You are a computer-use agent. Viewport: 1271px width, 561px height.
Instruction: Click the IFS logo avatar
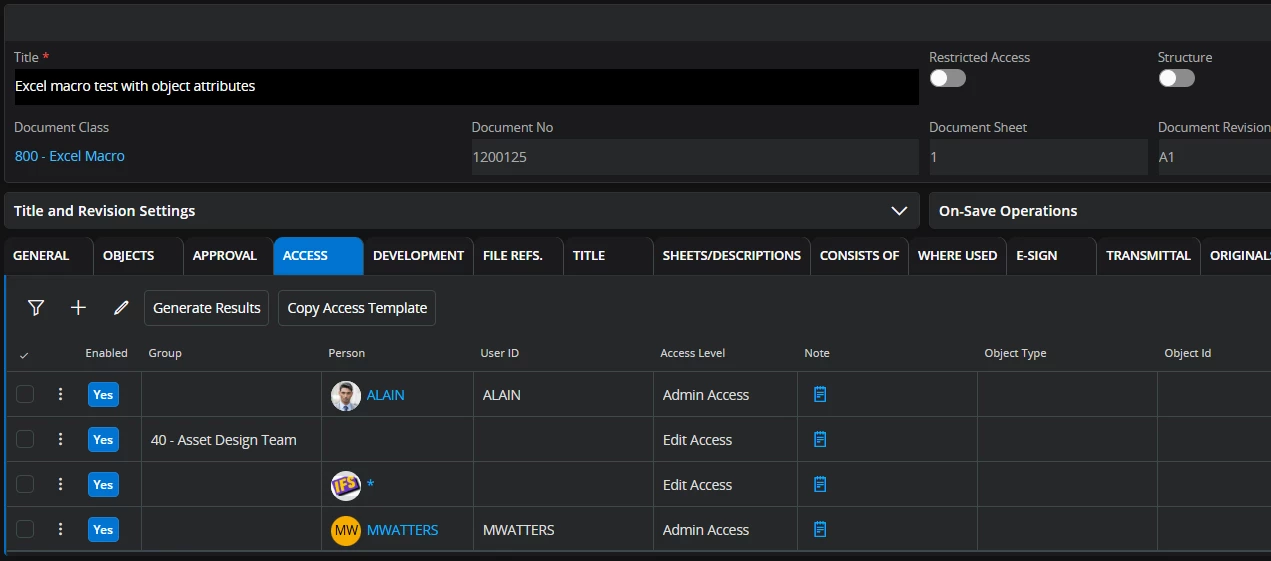coord(346,486)
